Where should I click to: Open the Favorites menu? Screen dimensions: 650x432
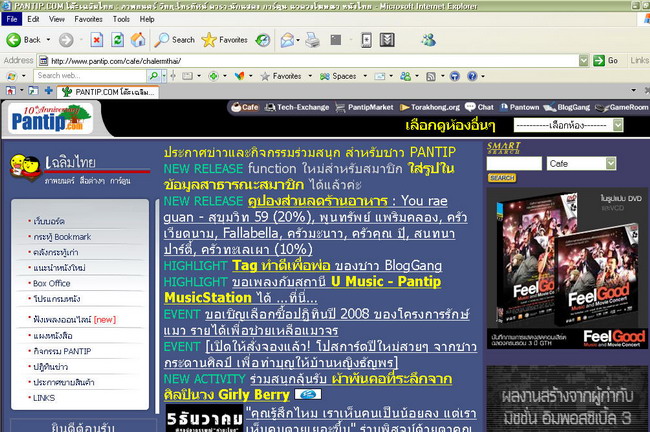[88, 19]
